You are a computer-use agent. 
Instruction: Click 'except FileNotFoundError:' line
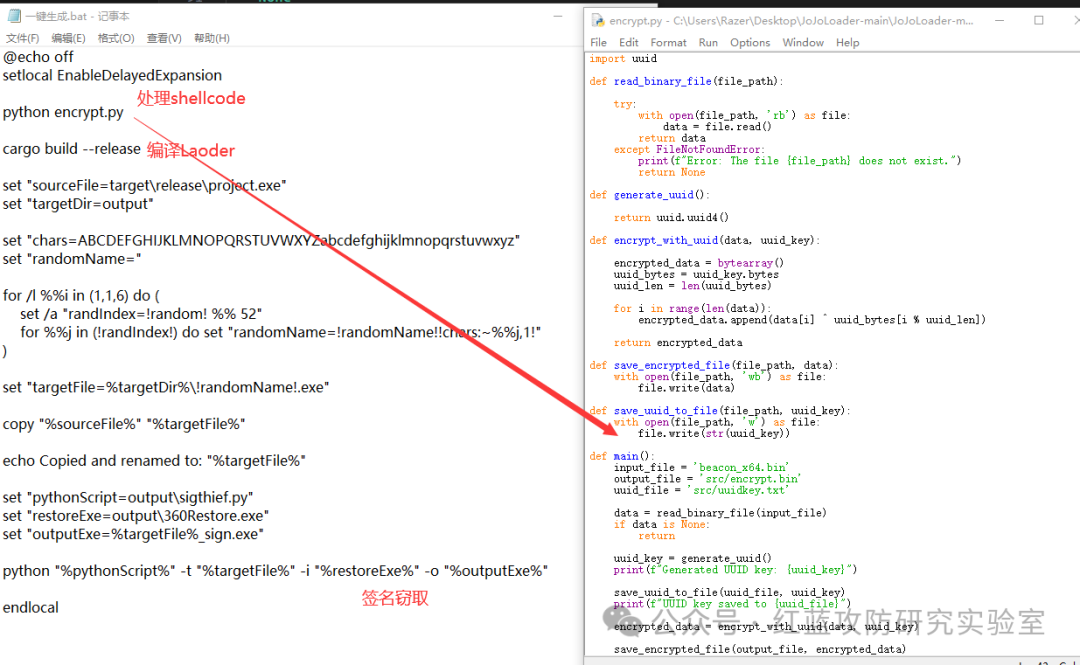689,150
